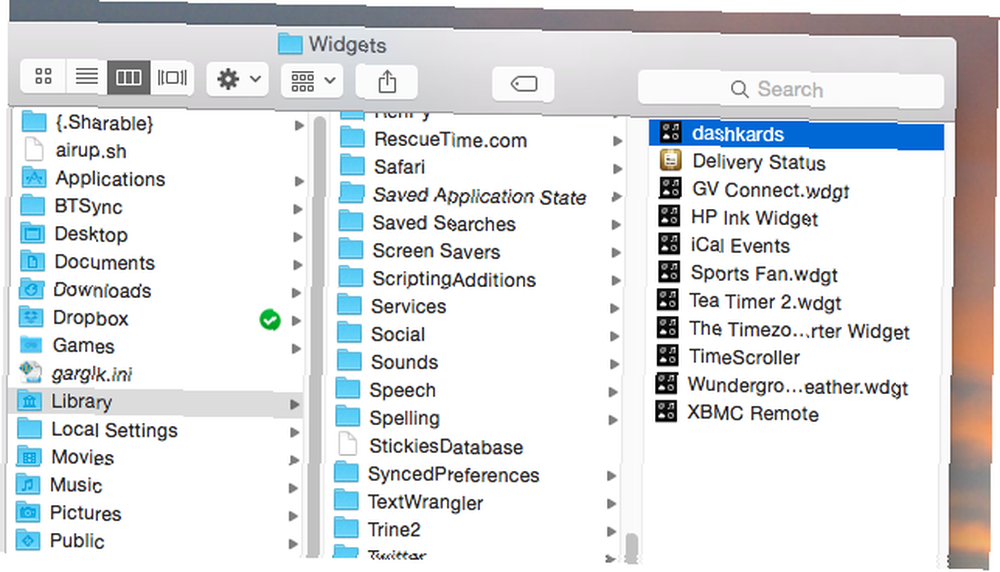Switch to Cover Flow view
The width and height of the screenshot is (1000, 572).
click(x=172, y=78)
